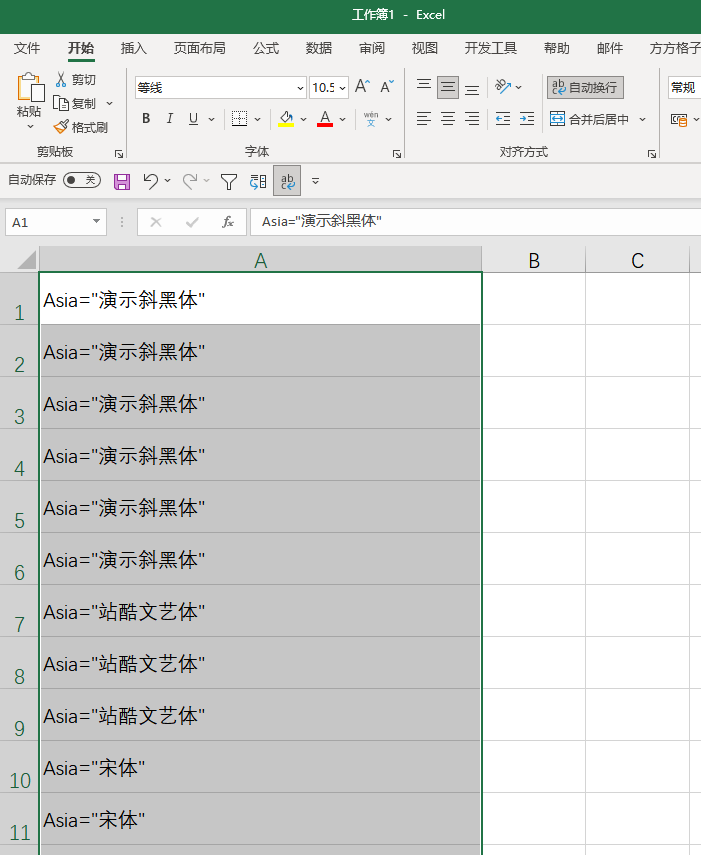The image size is (701, 855).
Task: Apply the red font color swatch
Action: pos(325,118)
